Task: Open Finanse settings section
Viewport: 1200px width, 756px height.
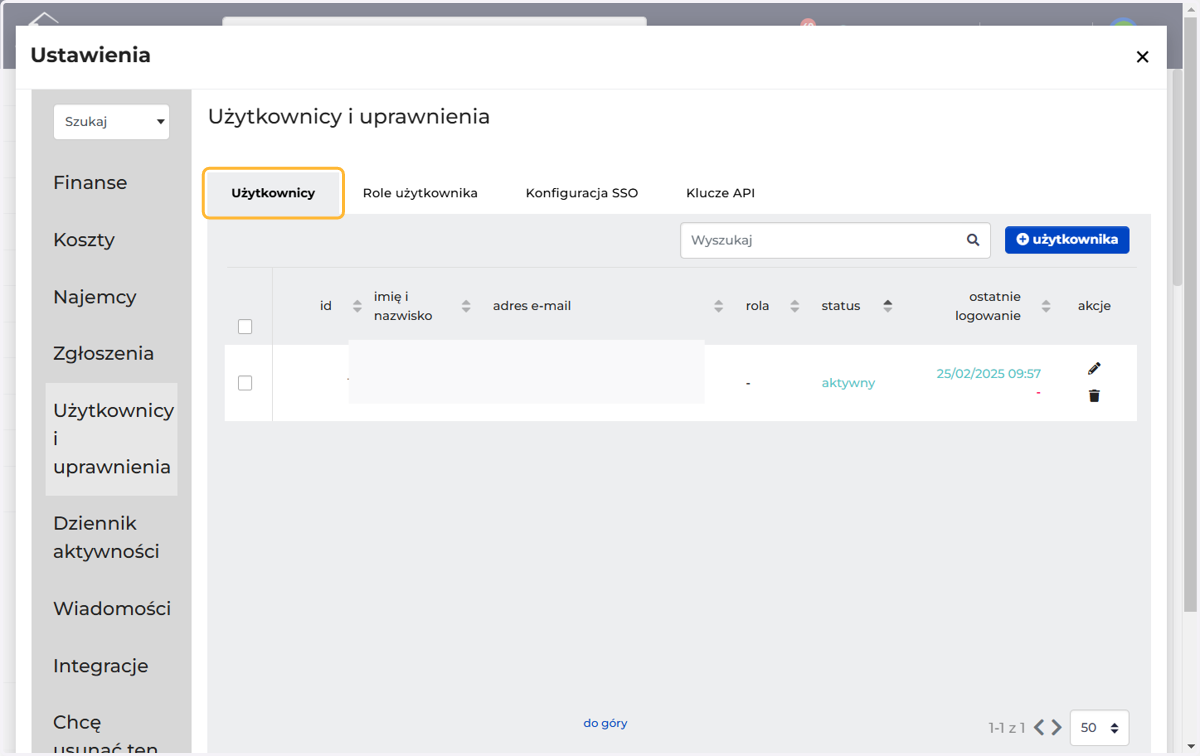Action: pyautogui.click(x=90, y=183)
